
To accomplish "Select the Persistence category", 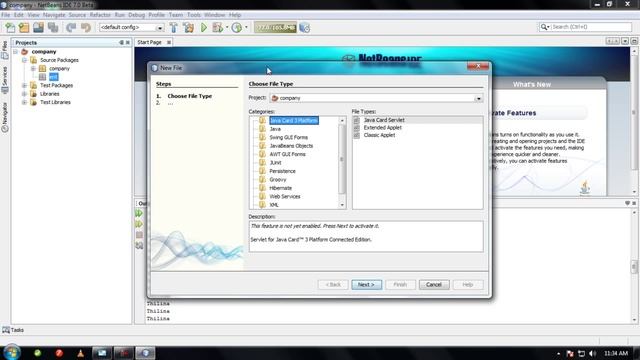I will pos(282,171).
